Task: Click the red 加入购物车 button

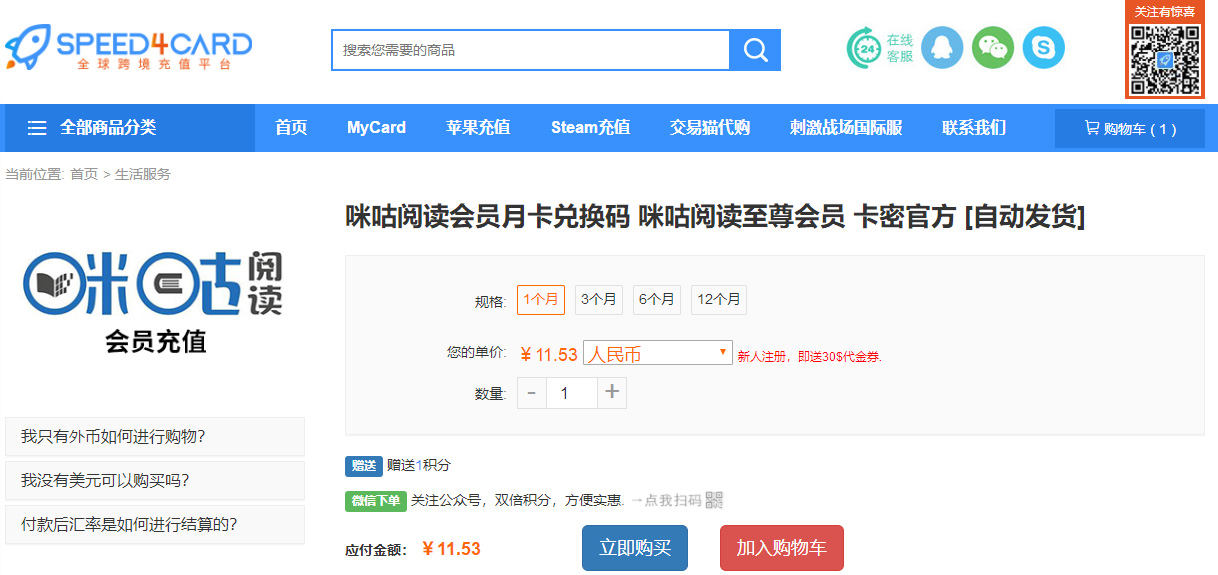Action: (782, 548)
